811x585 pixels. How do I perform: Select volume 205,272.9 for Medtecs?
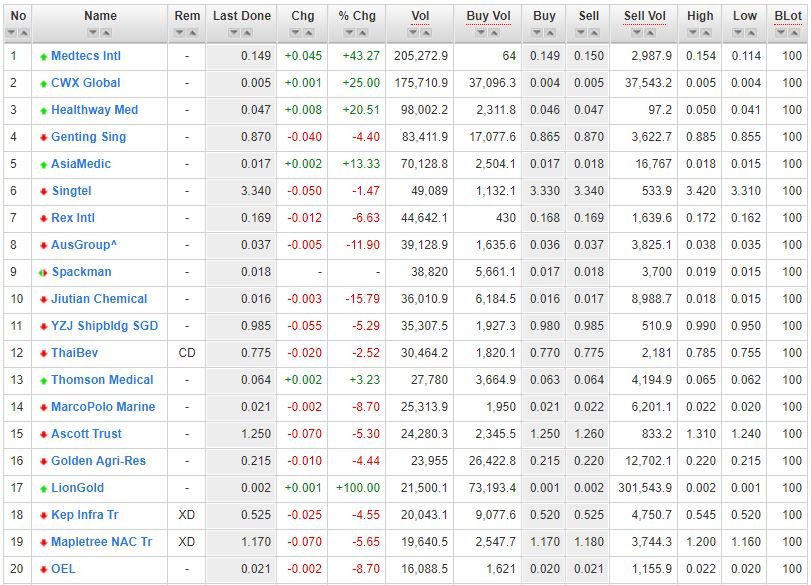420,56
